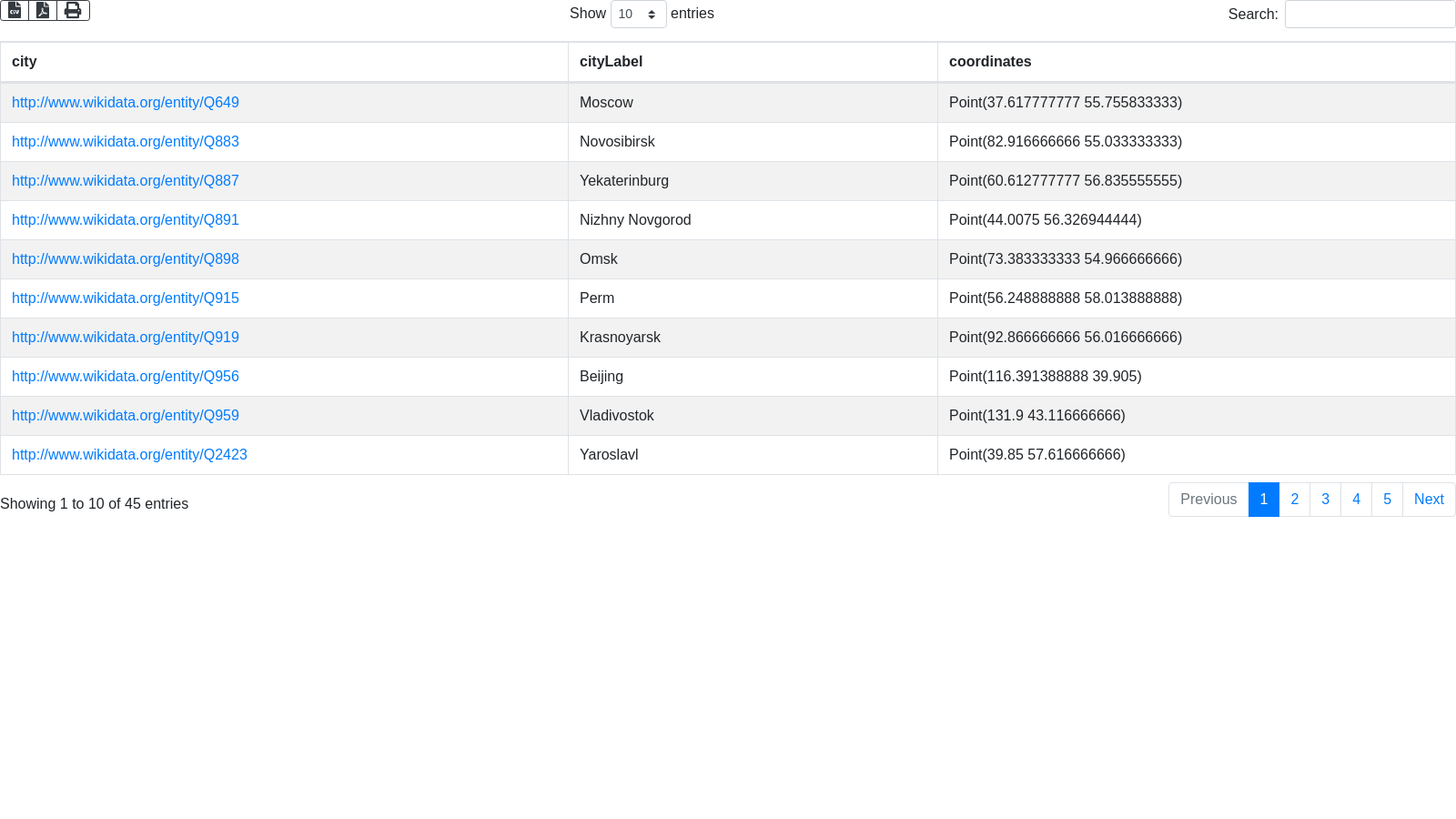The image size is (1456, 819).
Task: Switch to pagination page 4
Action: (1356, 500)
